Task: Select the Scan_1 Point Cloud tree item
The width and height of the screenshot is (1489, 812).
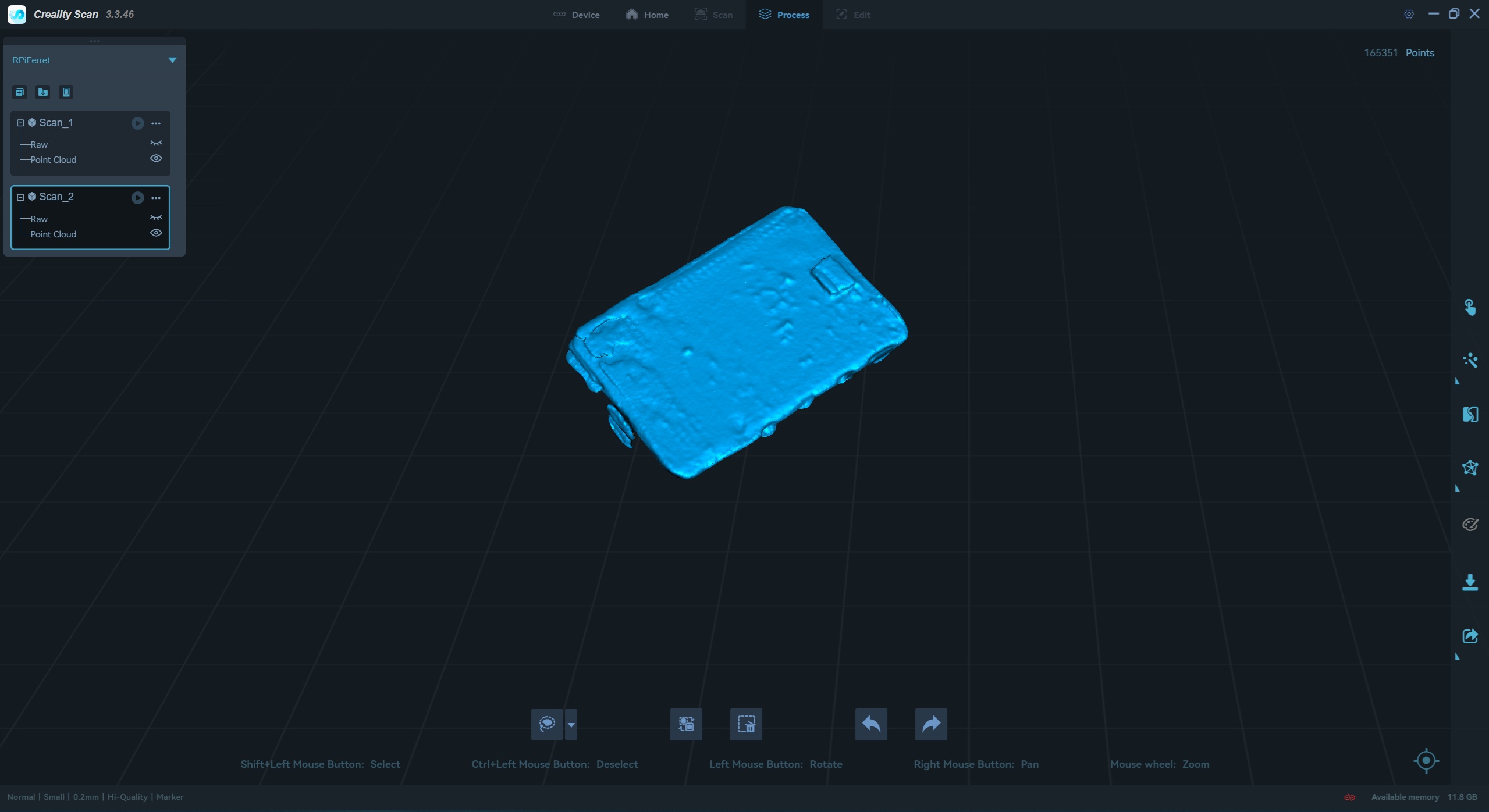Action: pos(54,159)
